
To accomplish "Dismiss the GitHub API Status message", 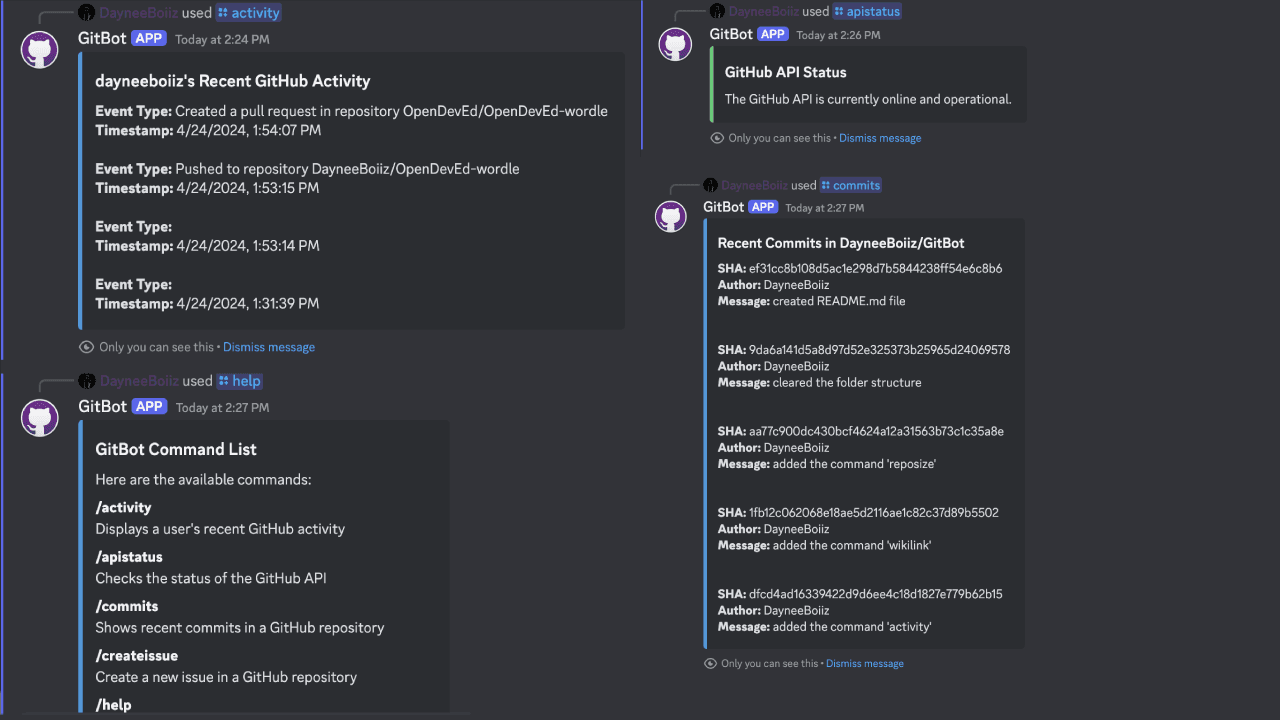I will (x=880, y=138).
